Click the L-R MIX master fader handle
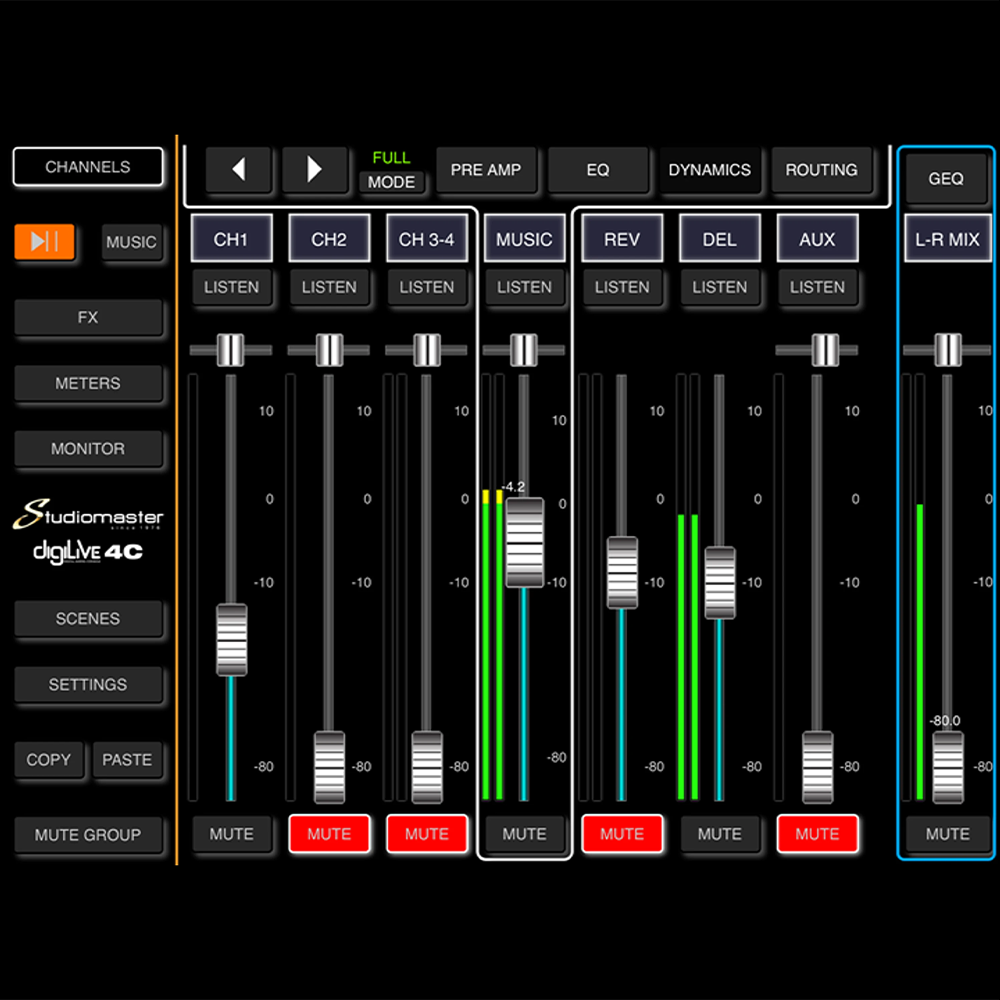1000x1000 pixels. [948, 767]
